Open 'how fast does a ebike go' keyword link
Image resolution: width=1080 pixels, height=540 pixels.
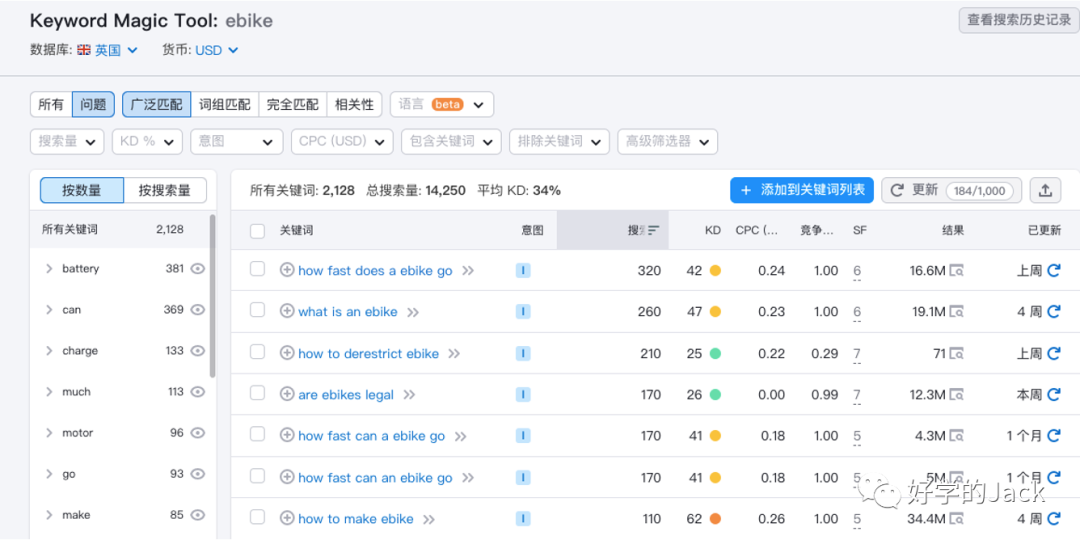(375, 271)
